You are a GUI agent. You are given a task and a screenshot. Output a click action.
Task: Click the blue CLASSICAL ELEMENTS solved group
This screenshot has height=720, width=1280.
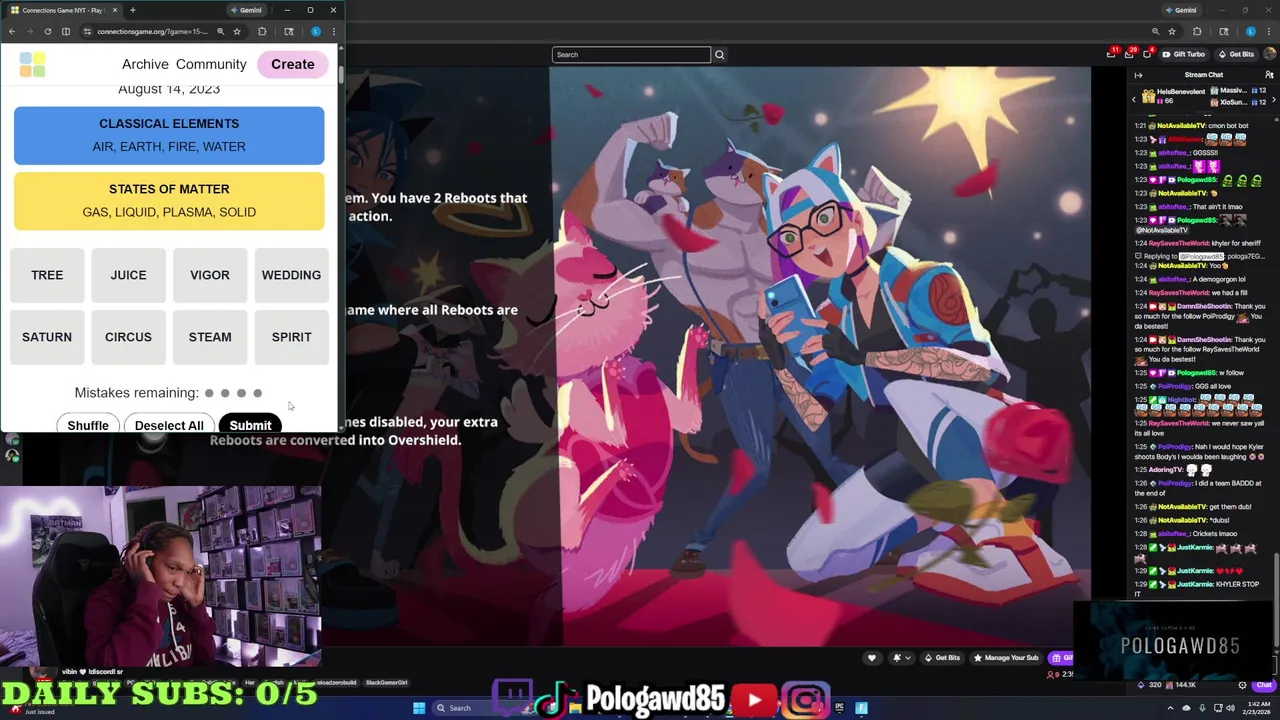click(x=169, y=135)
